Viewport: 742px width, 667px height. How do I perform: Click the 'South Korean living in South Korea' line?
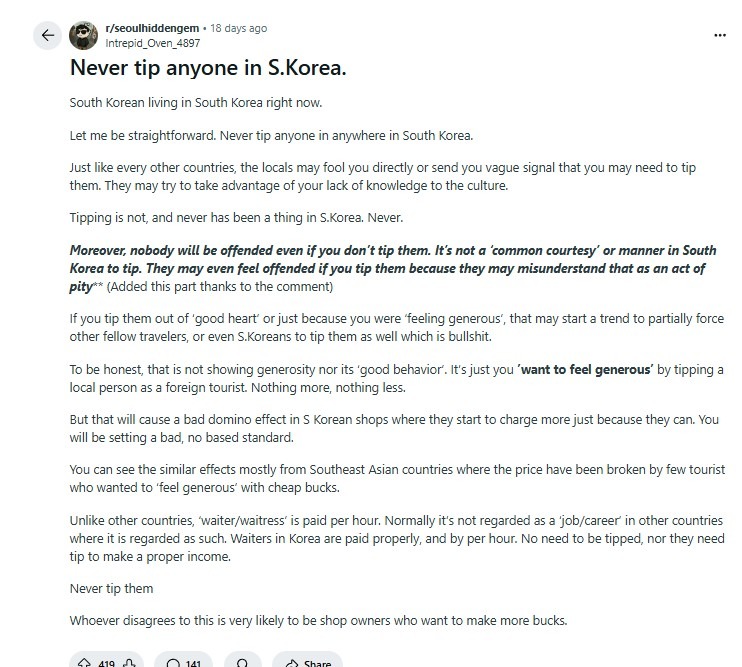197,103
